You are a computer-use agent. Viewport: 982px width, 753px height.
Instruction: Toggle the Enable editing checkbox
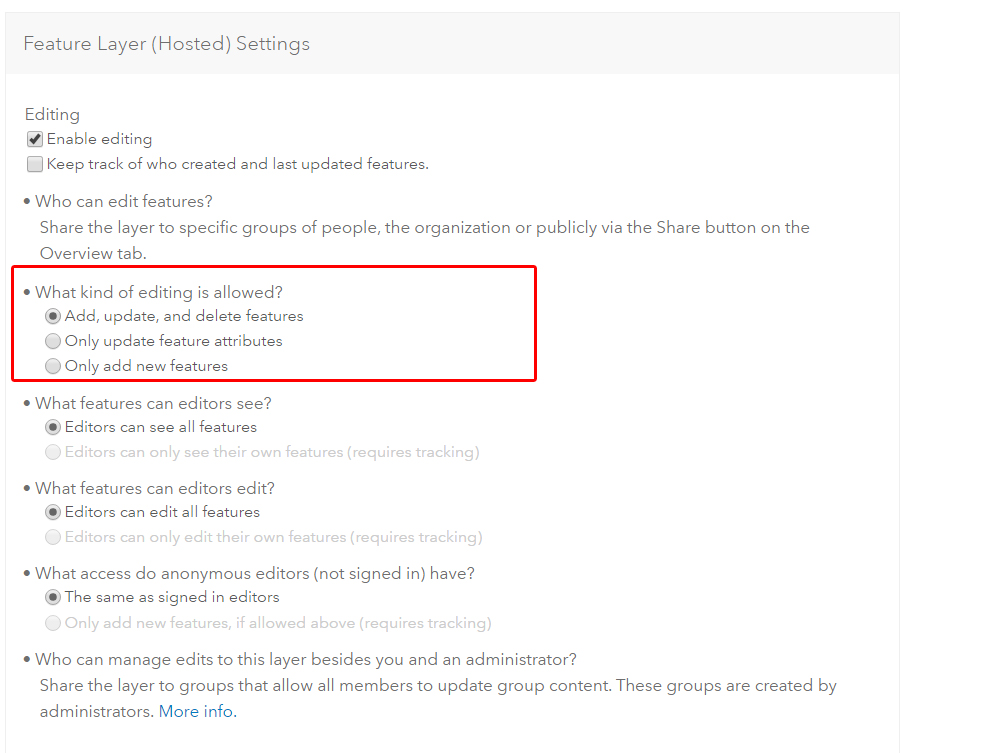[x=35, y=140]
